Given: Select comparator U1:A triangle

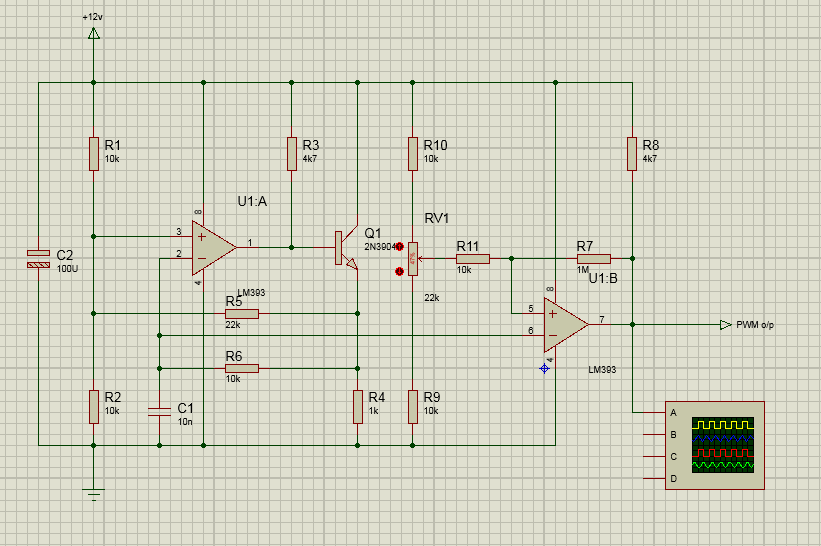Looking at the screenshot, I should coord(214,248).
